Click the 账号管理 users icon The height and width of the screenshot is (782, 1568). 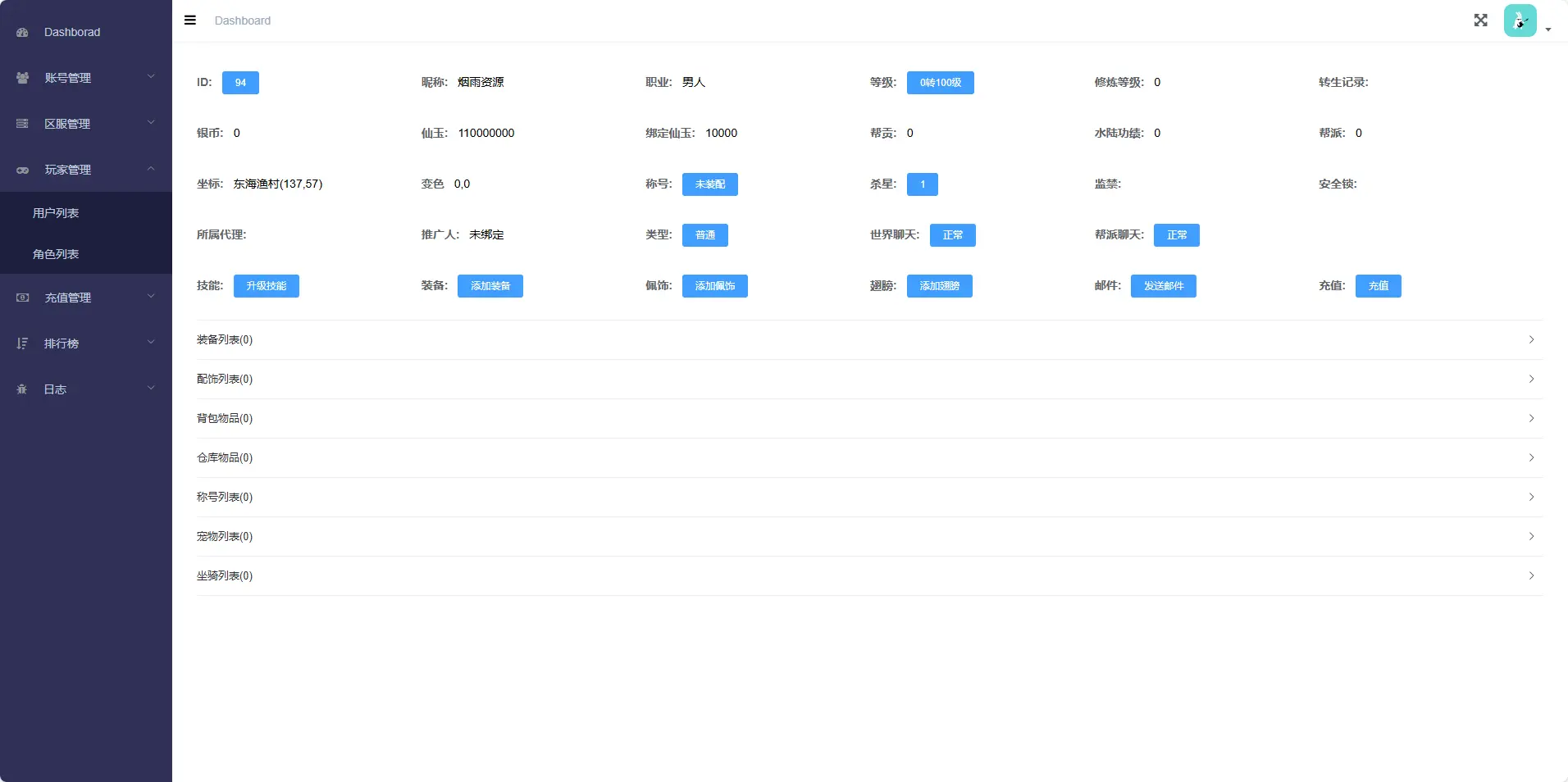point(23,78)
